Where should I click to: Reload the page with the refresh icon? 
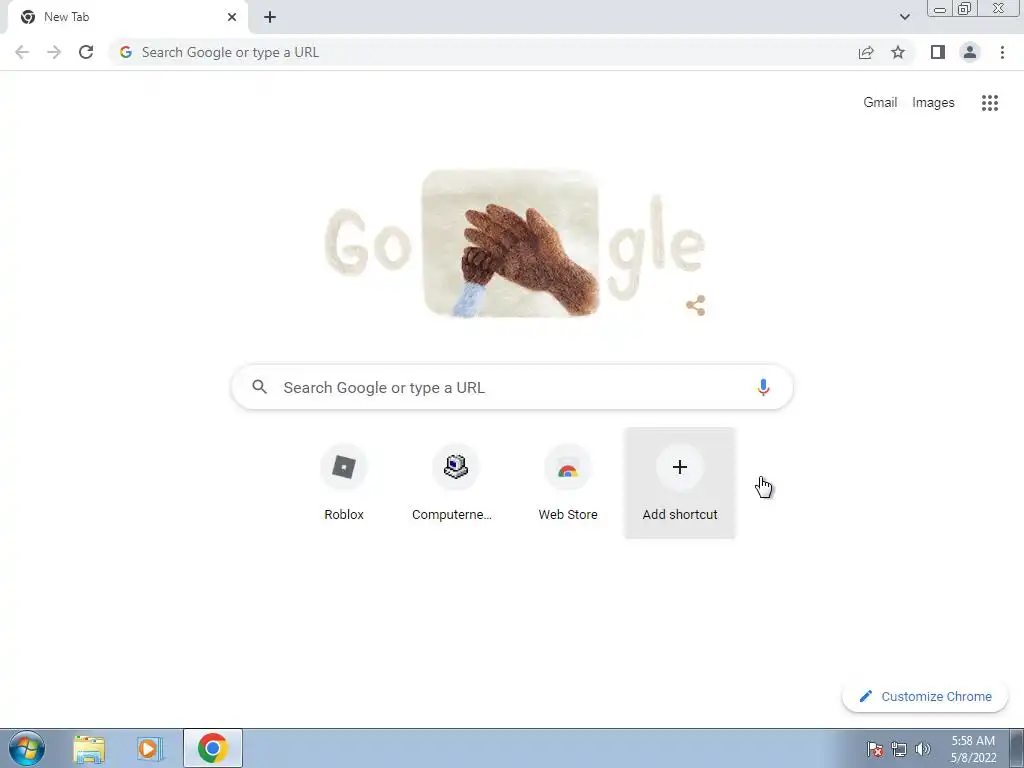[86, 52]
